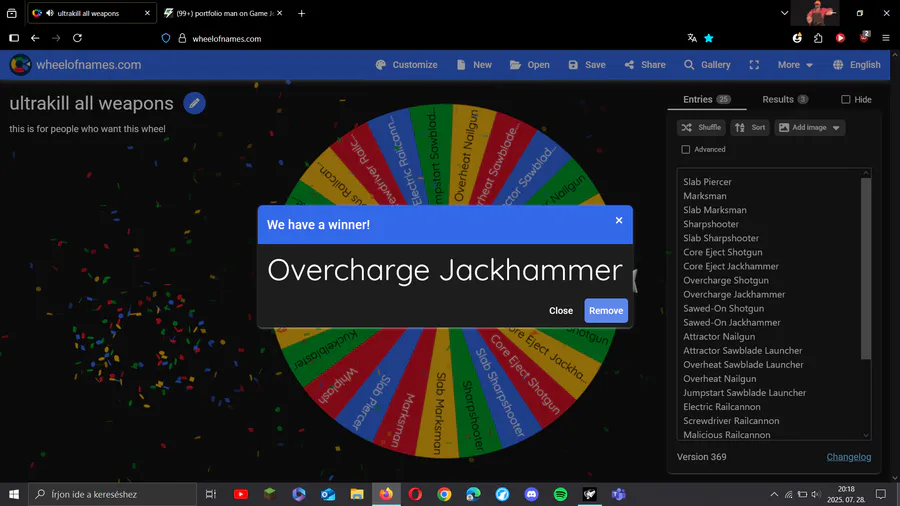Open a new browser tab

click(x=301, y=13)
